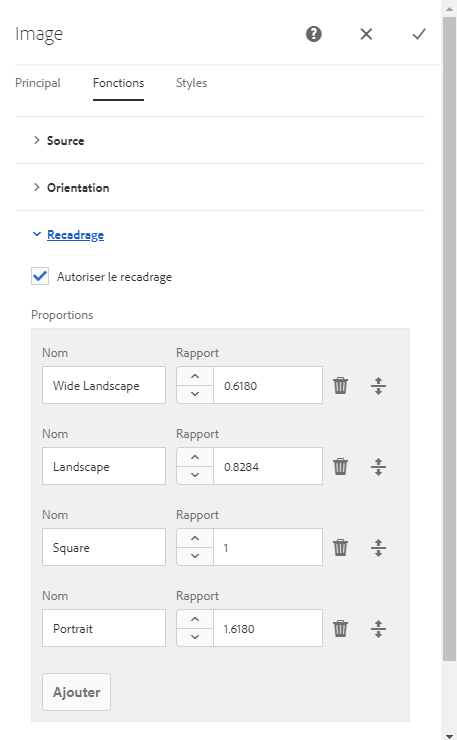Delete the Landscape proportion row
457x740 pixels.
click(340, 467)
